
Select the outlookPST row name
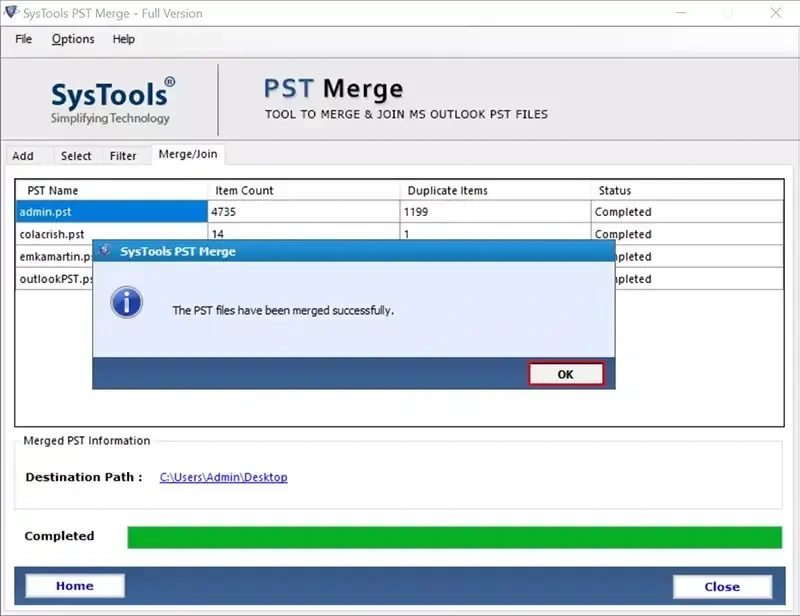[56, 279]
